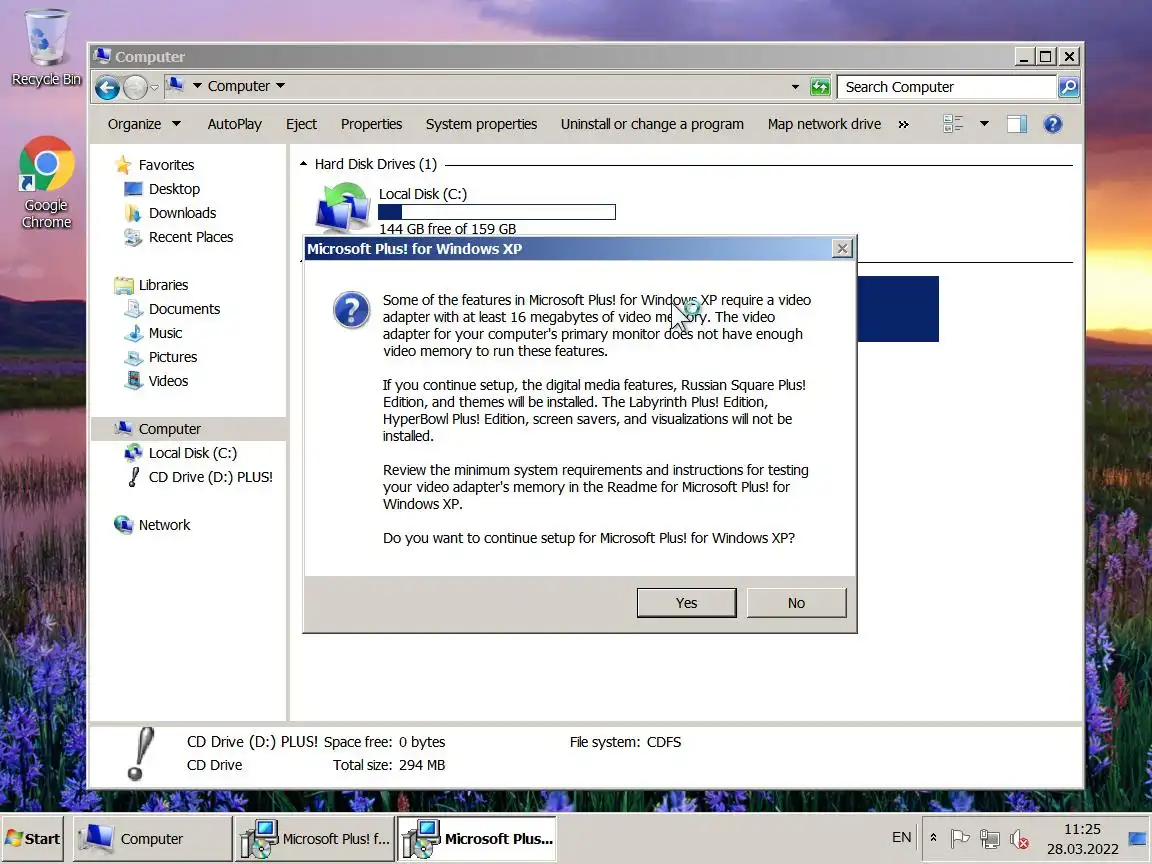Screen dimensions: 1152x864
Task: Click Map network drive
Action: [x=824, y=124]
